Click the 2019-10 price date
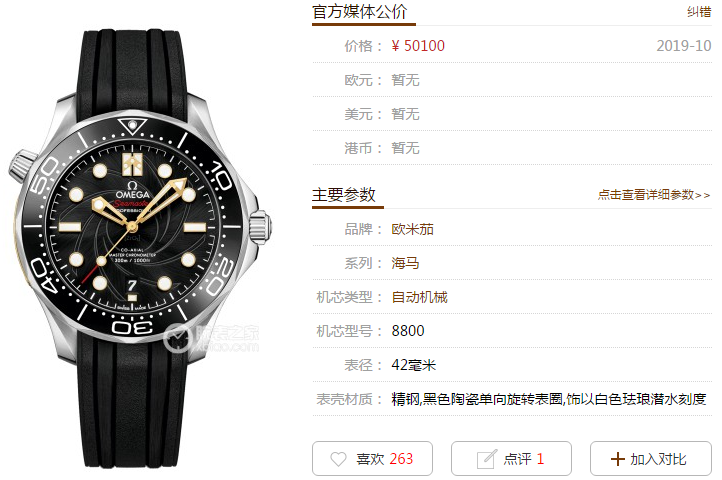This screenshot has height=480, width=722. [684, 46]
